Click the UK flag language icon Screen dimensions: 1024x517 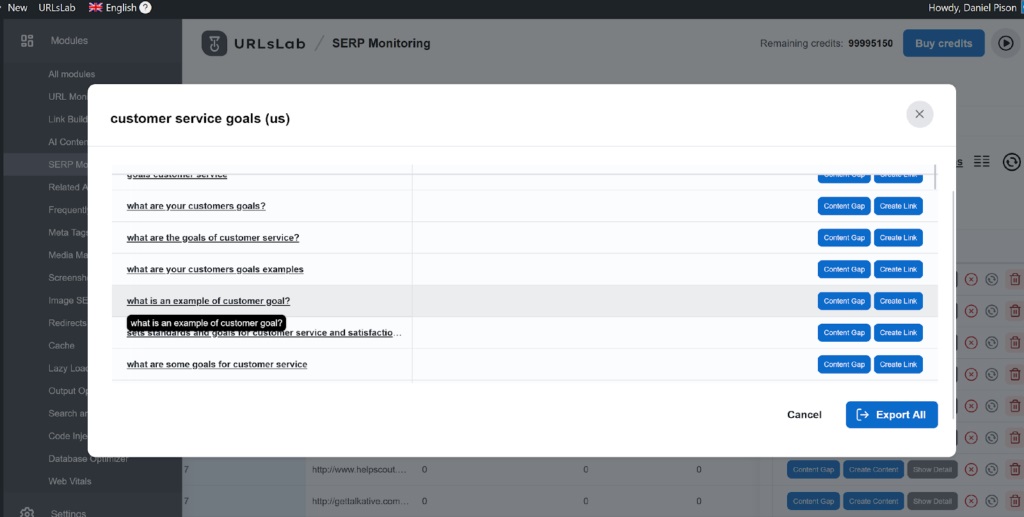click(95, 8)
